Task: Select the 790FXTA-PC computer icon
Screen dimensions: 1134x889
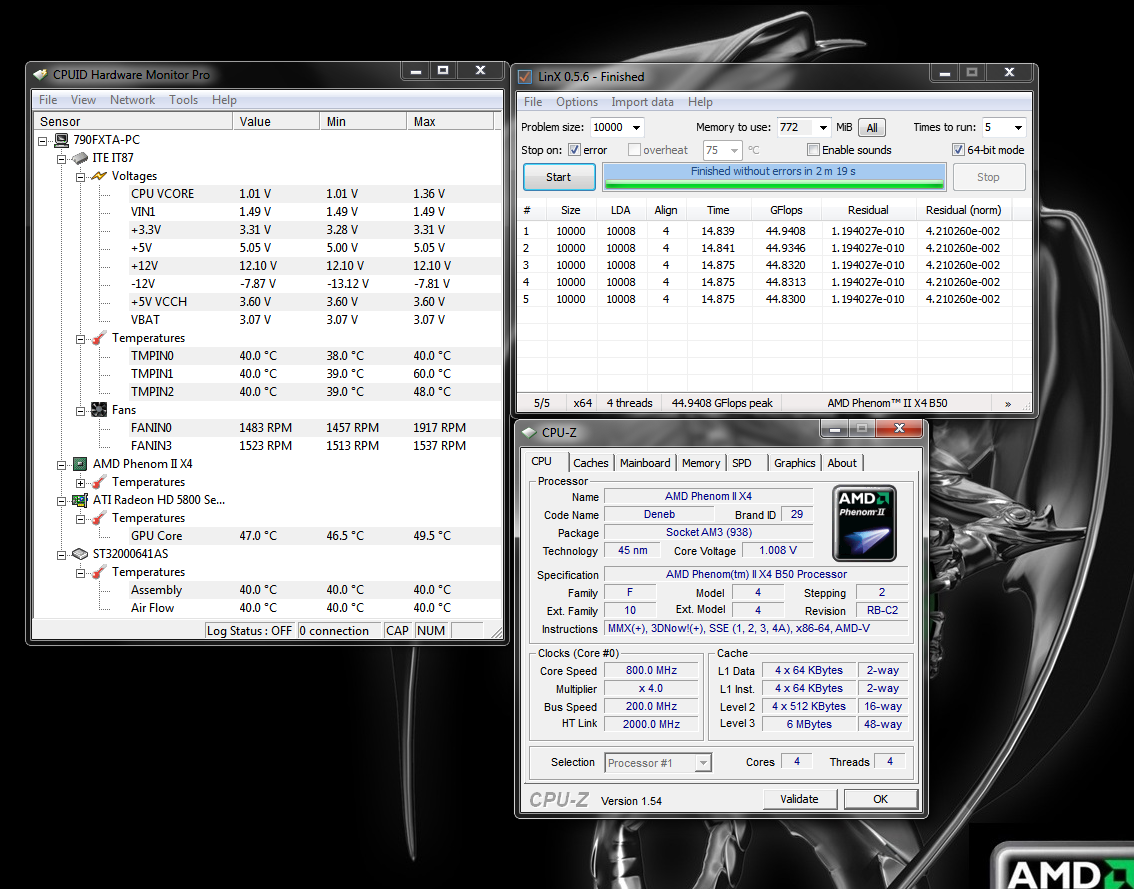Action: coord(61,140)
